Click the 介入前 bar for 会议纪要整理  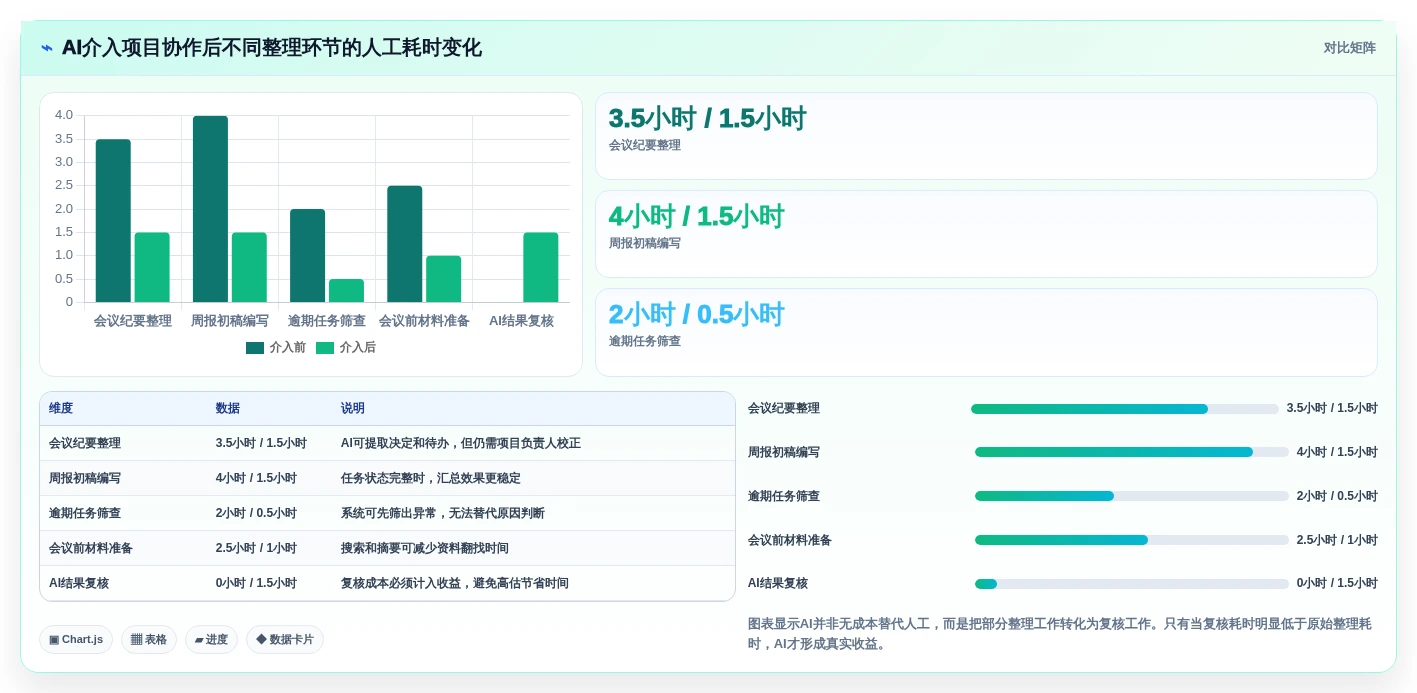click(113, 221)
